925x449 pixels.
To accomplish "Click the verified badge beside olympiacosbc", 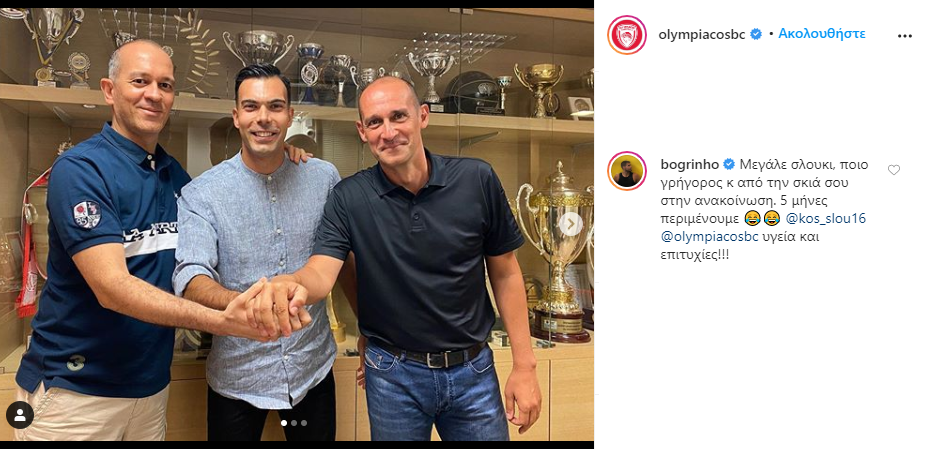I will [x=756, y=35].
